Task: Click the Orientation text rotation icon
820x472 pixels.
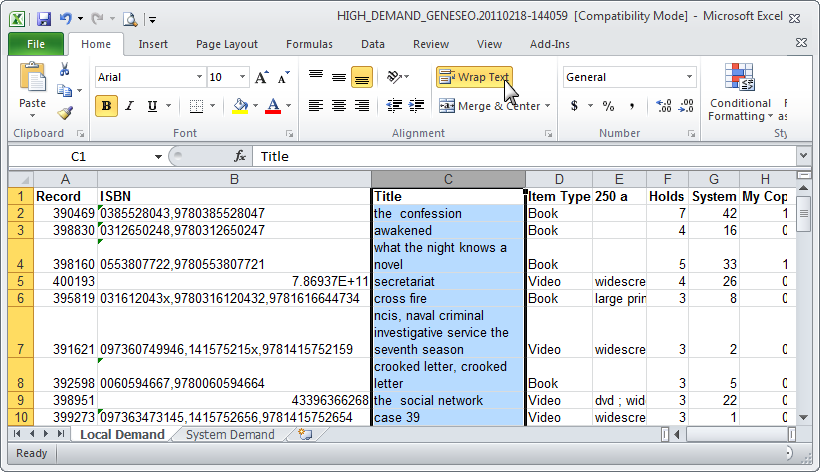Action: coord(394,77)
